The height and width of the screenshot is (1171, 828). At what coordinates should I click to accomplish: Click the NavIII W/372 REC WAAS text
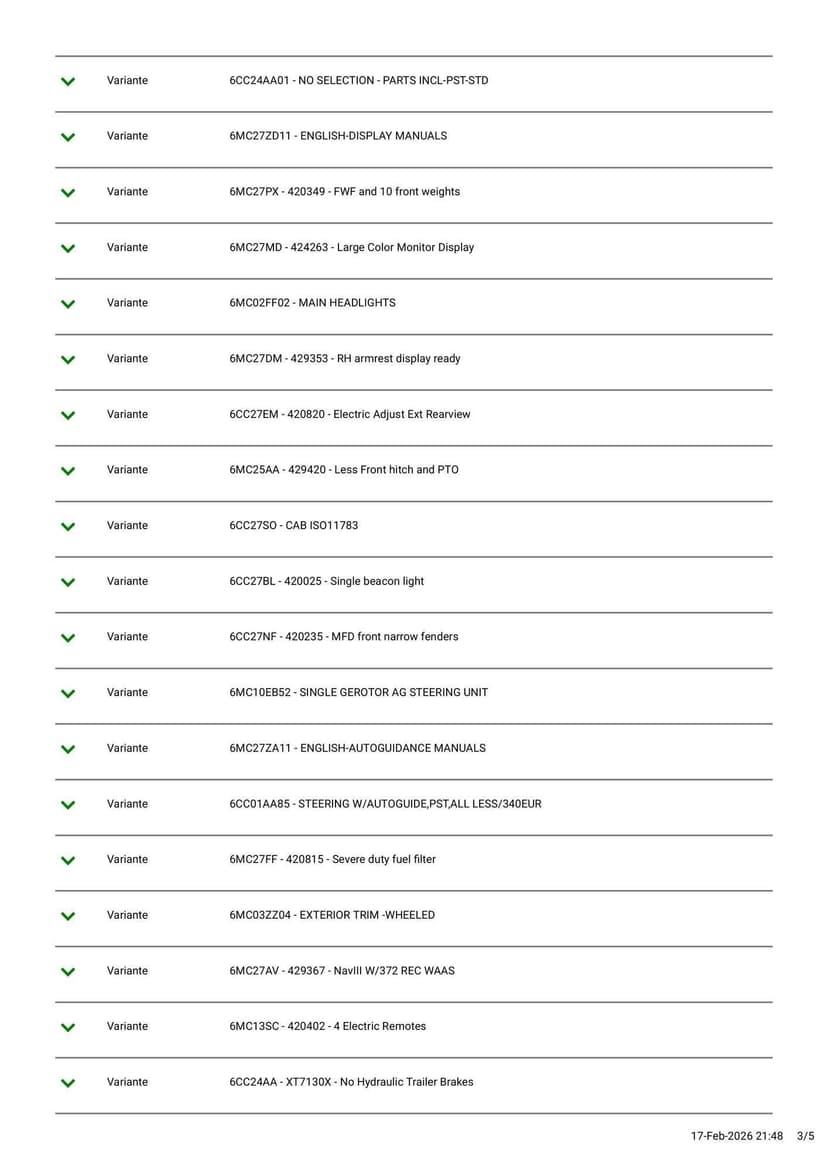click(x=341, y=971)
